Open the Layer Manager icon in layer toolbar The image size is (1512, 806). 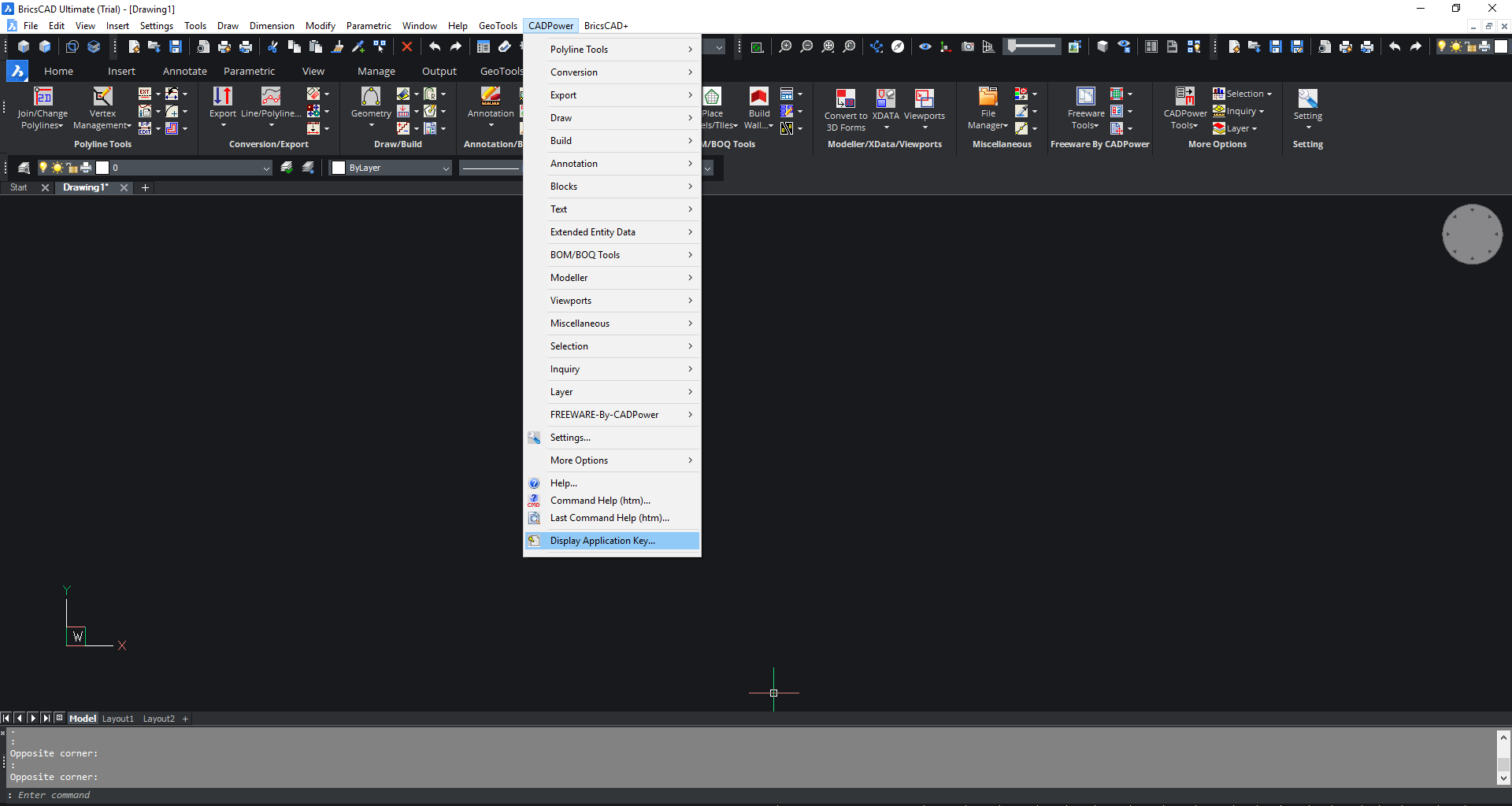24,168
